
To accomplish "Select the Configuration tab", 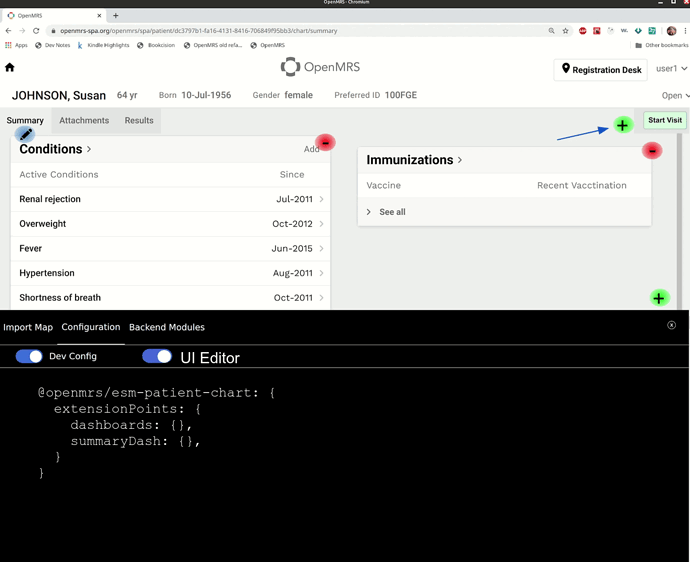I will (x=91, y=327).
